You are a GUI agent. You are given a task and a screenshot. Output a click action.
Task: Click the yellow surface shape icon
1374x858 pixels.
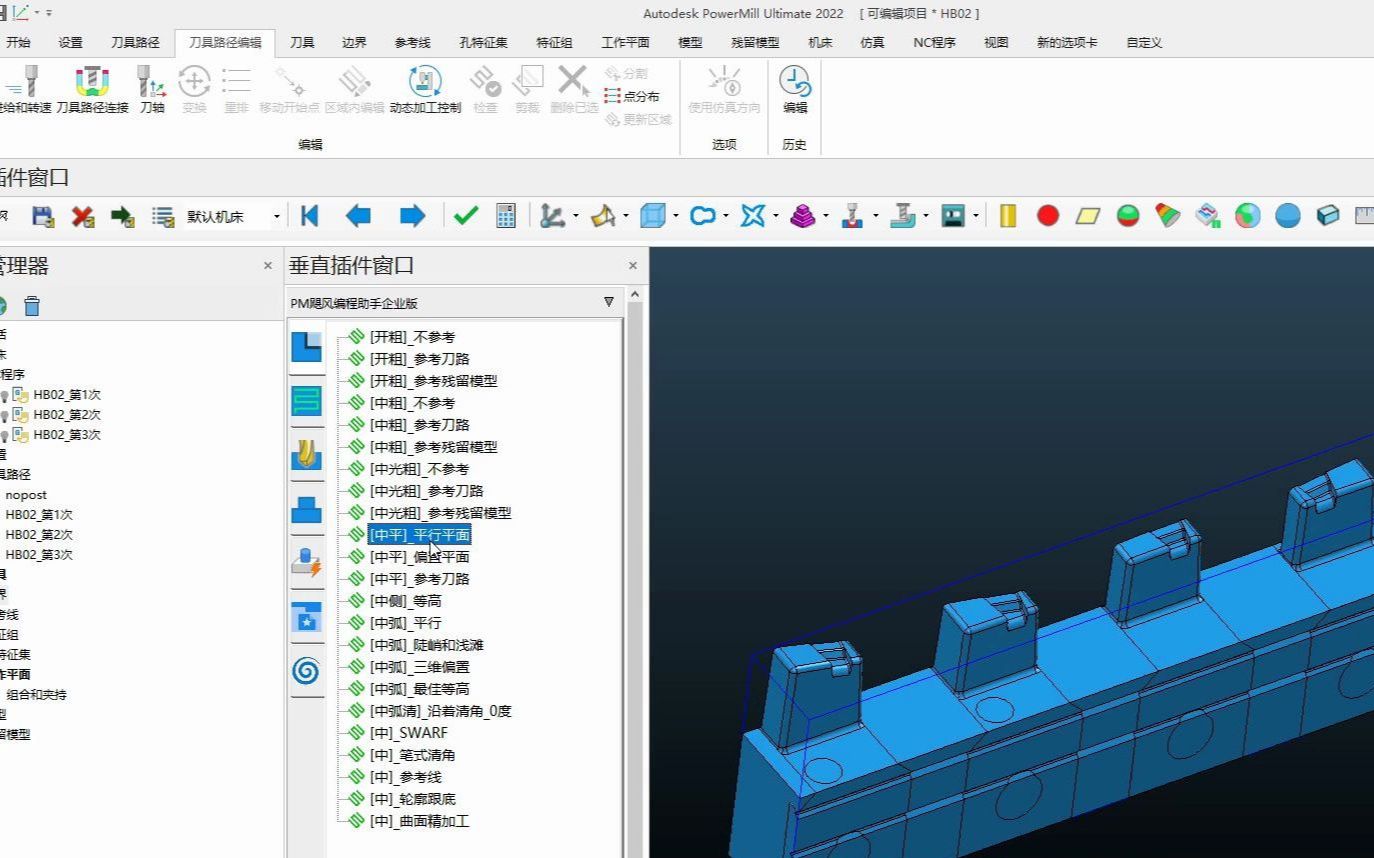[602, 216]
